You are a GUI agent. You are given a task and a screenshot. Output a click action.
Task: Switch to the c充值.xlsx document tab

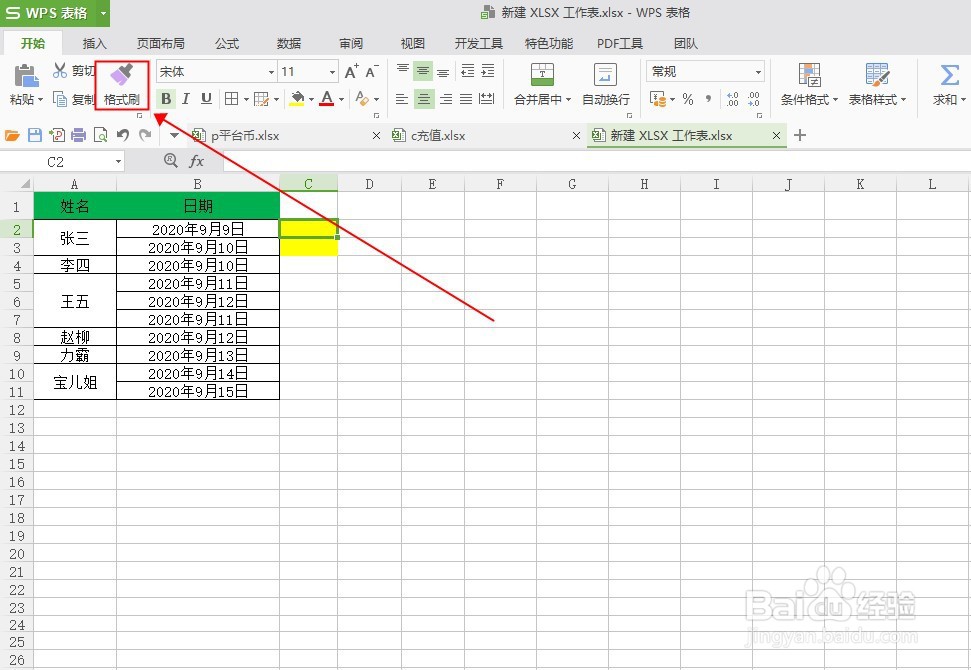coord(438,136)
